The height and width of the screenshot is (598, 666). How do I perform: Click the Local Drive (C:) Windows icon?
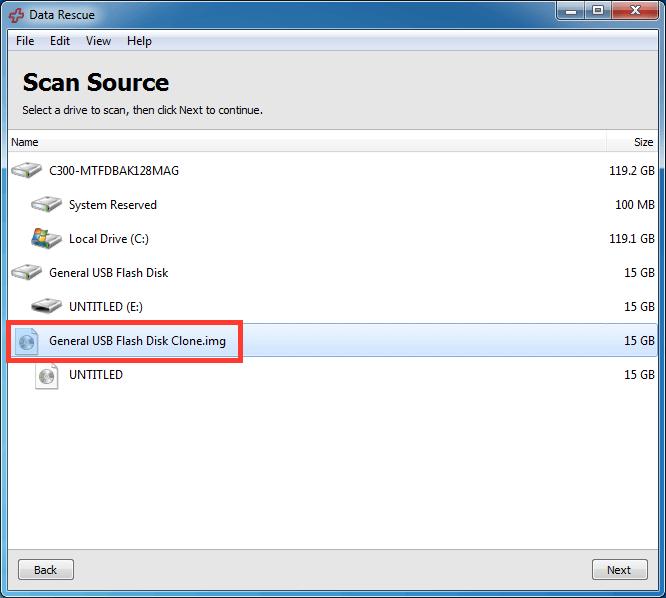[x=46, y=238]
